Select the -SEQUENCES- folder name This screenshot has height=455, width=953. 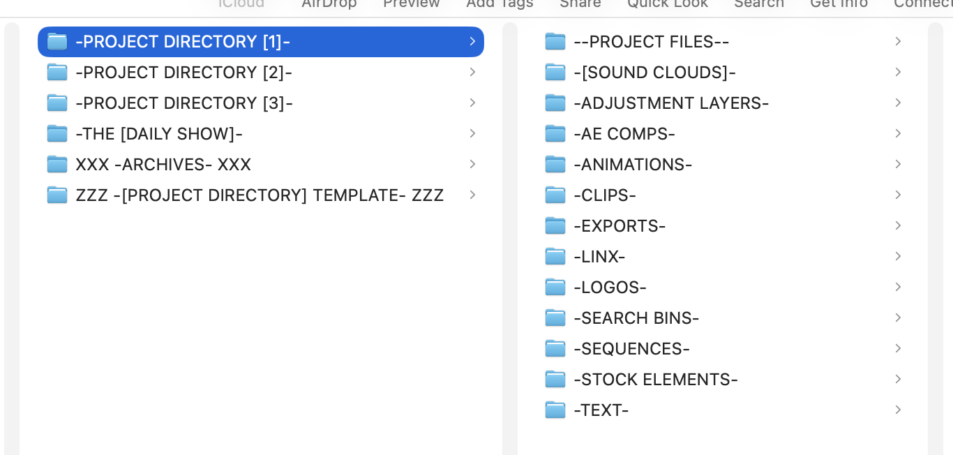tap(631, 349)
